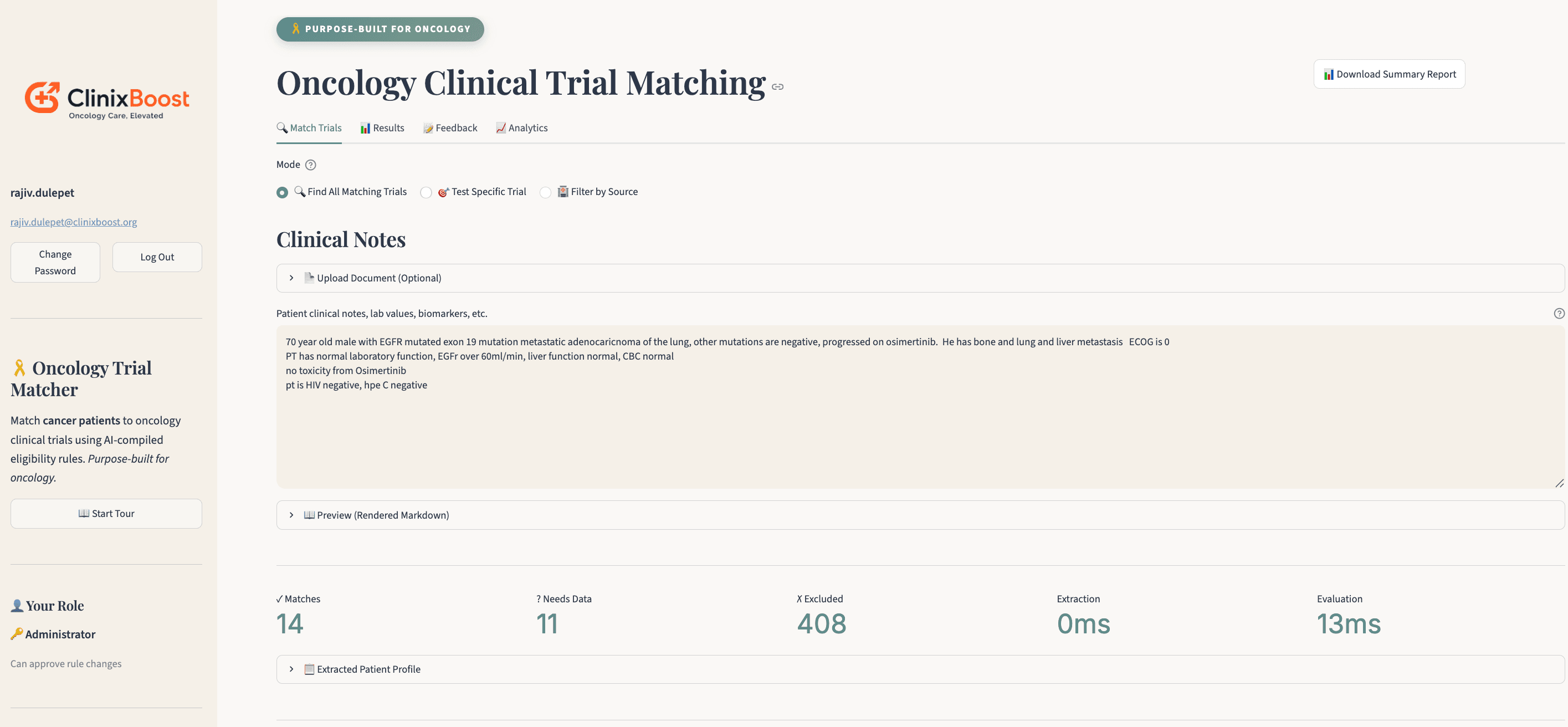Viewport: 1568px width, 727px height.
Task: Click the ribbon icon beside Oncology Trial Matcher
Action: click(x=19, y=368)
